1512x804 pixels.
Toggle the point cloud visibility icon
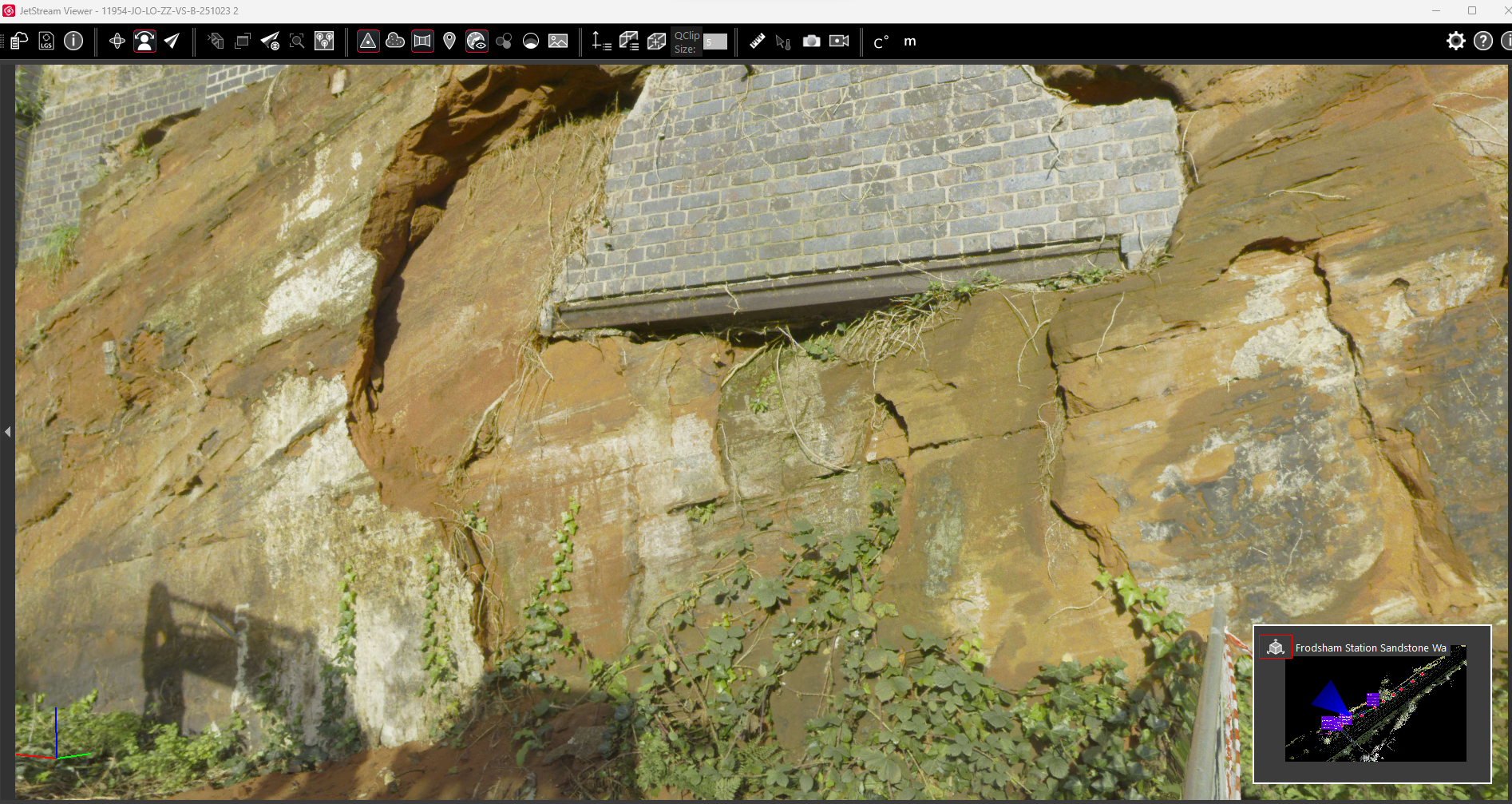point(395,41)
